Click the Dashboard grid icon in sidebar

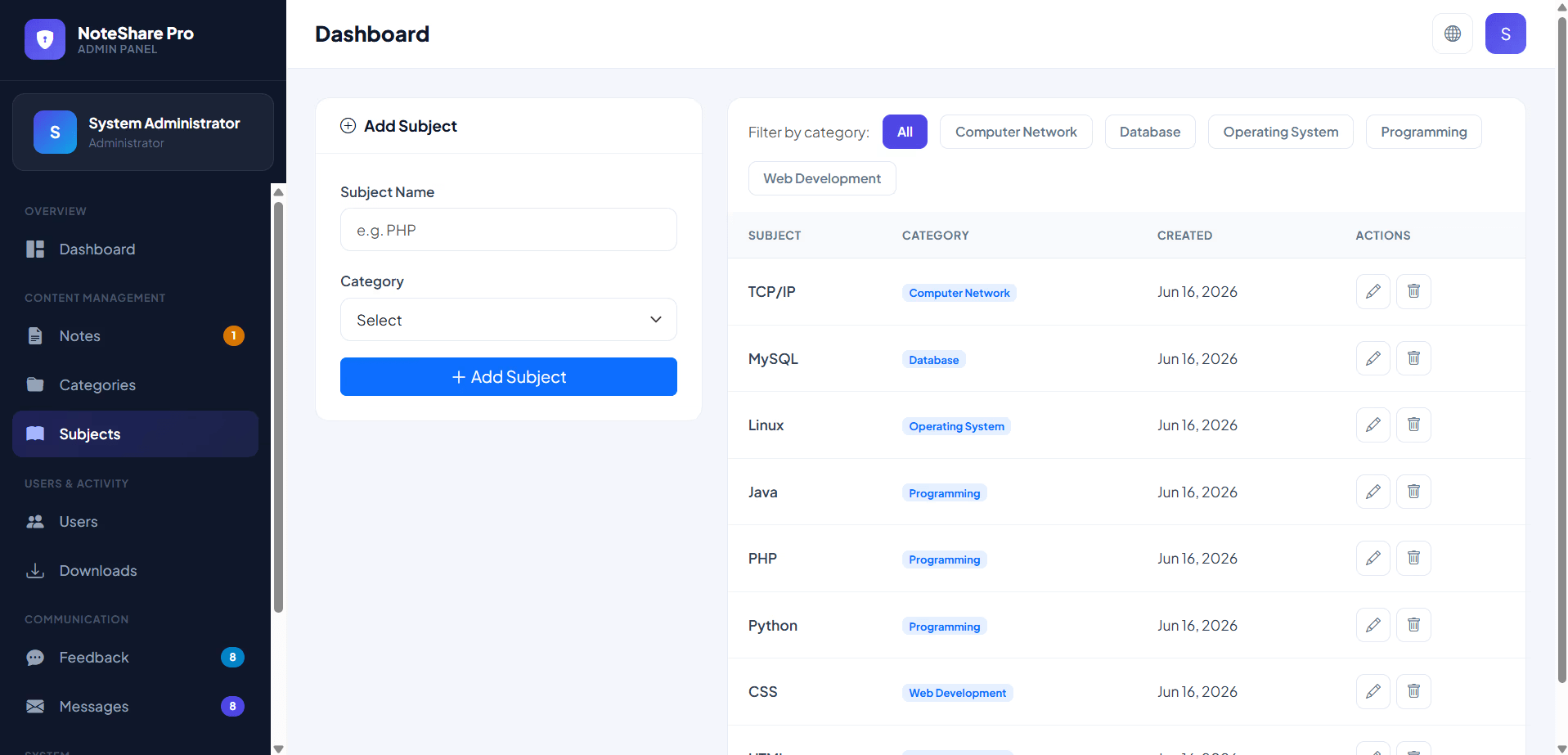pos(35,249)
